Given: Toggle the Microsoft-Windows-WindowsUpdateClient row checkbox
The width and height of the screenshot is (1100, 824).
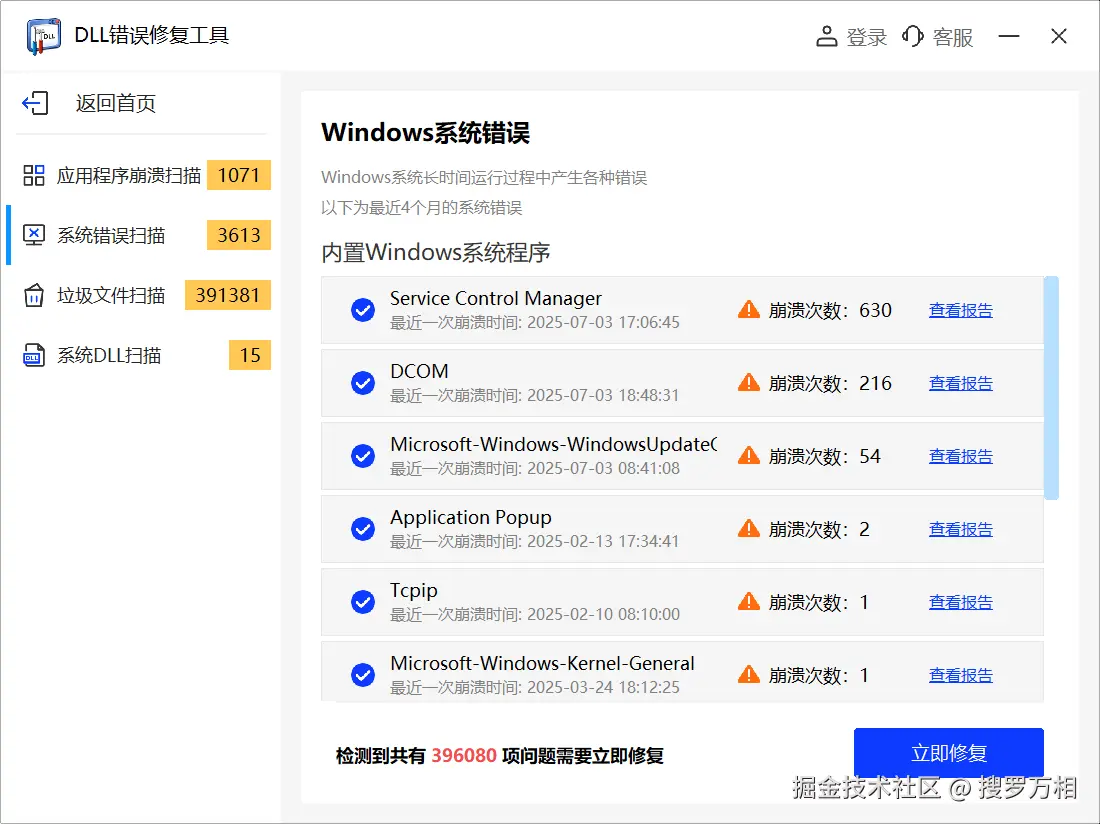Looking at the screenshot, I should click(363, 456).
